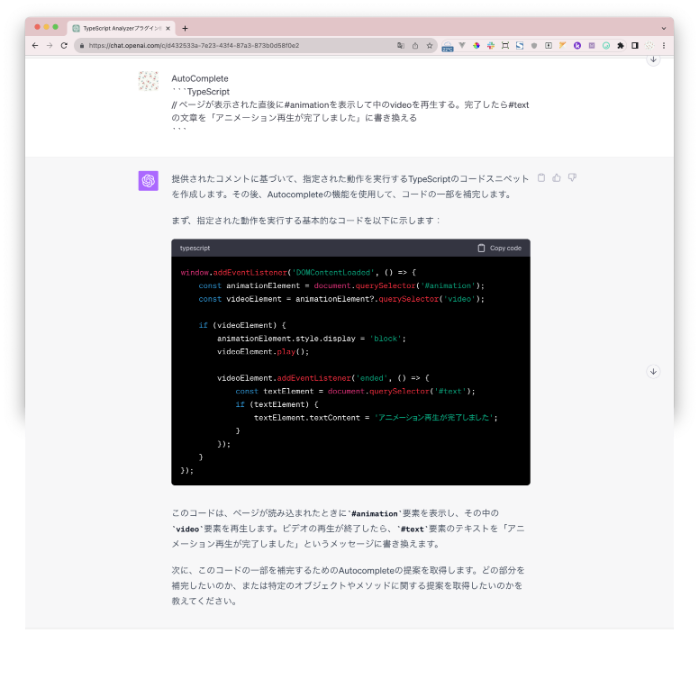This screenshot has width=699, height=697.
Task: Reload the page with the refresh icon
Action: 64,45
